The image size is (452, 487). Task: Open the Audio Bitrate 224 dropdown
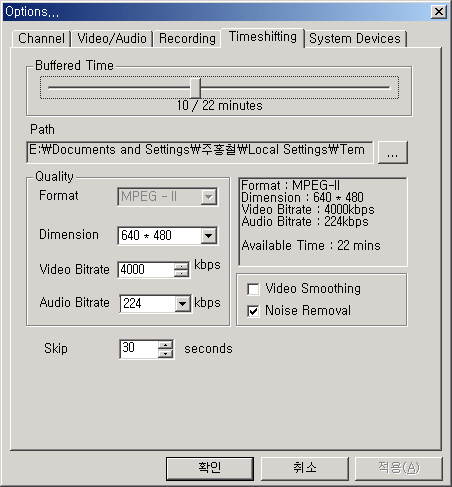pyautogui.click(x=155, y=303)
